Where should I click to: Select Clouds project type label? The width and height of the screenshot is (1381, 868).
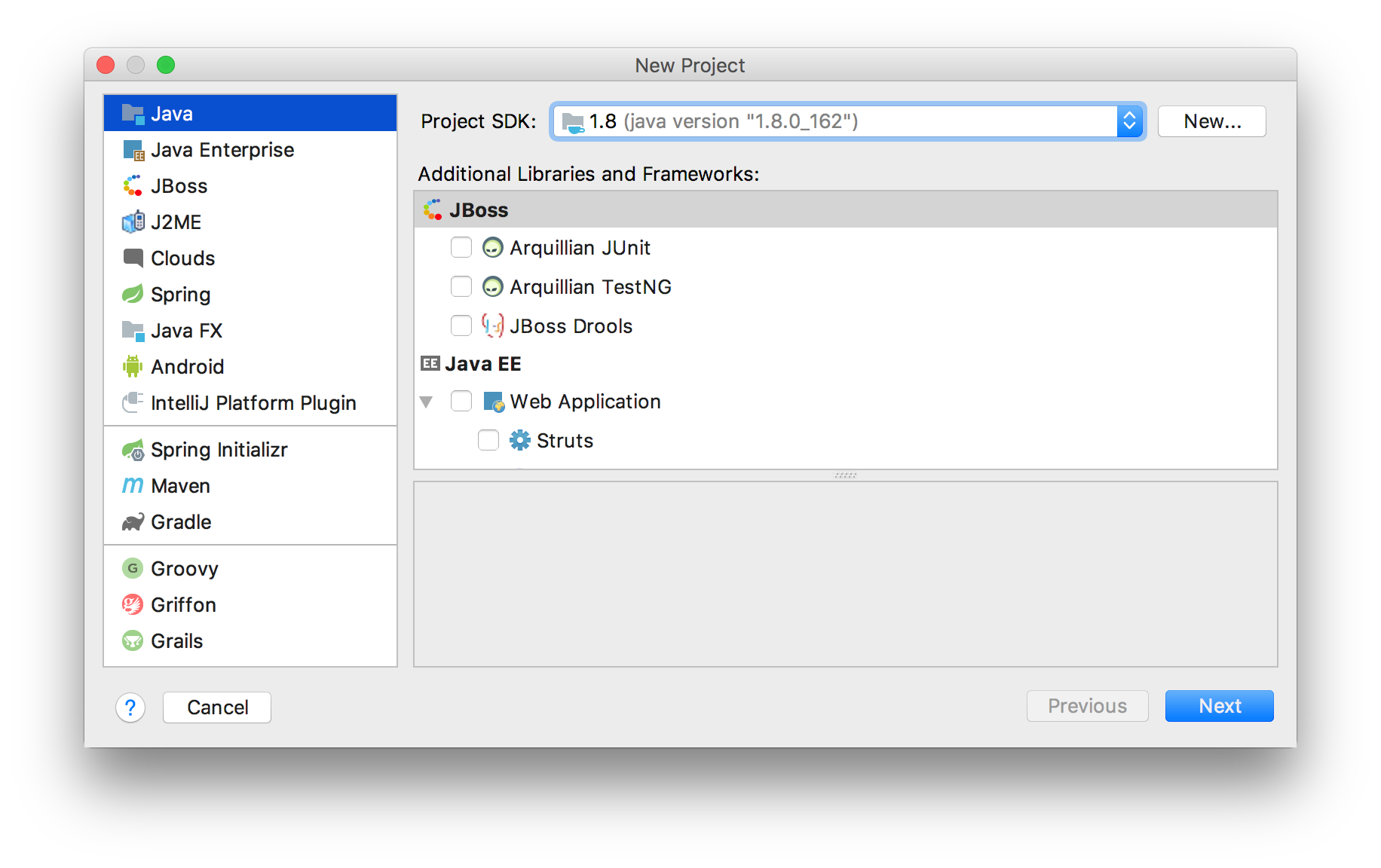(x=183, y=258)
